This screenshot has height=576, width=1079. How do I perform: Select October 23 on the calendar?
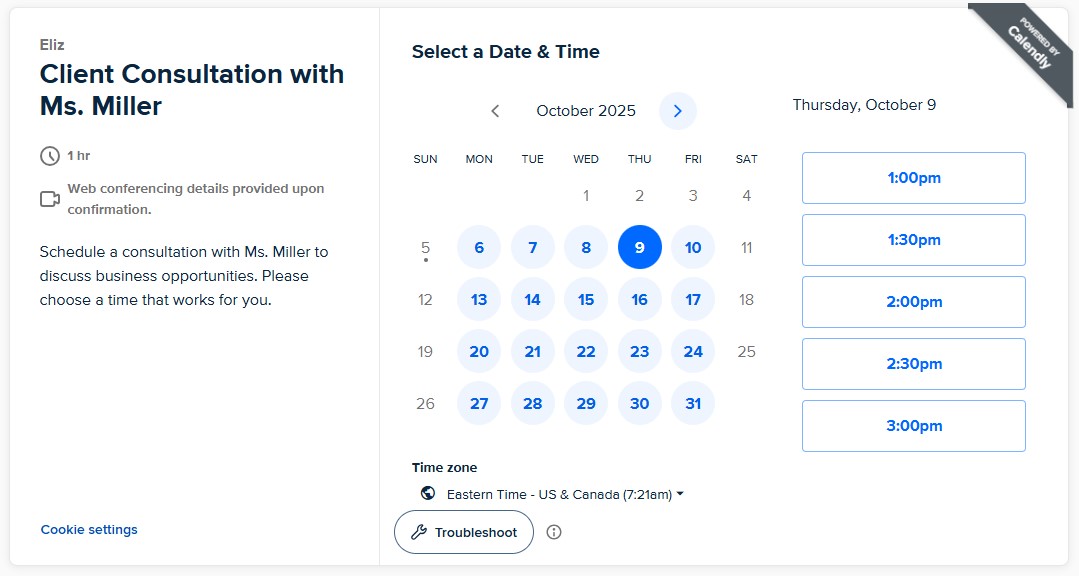click(x=640, y=352)
